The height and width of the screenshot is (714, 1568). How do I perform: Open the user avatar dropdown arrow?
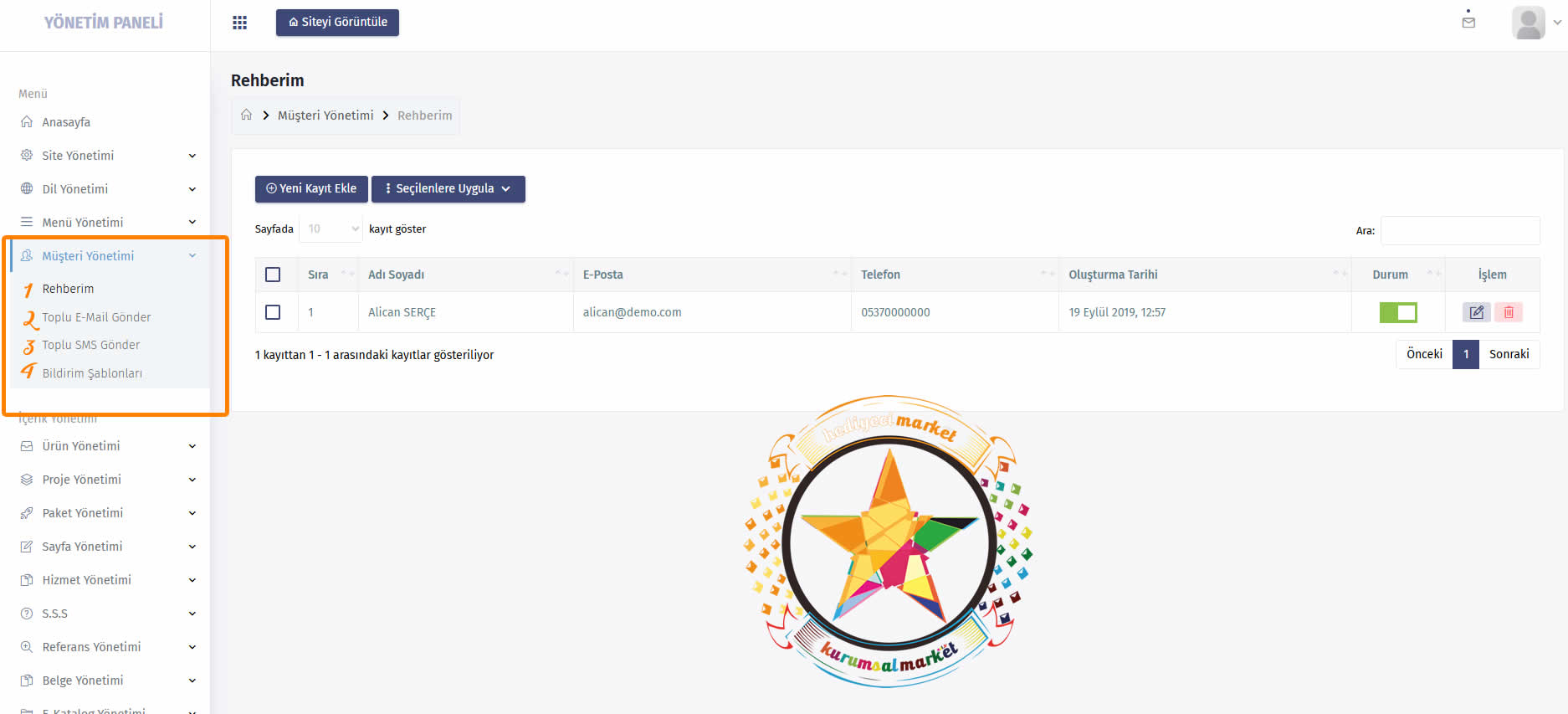pos(1556,23)
